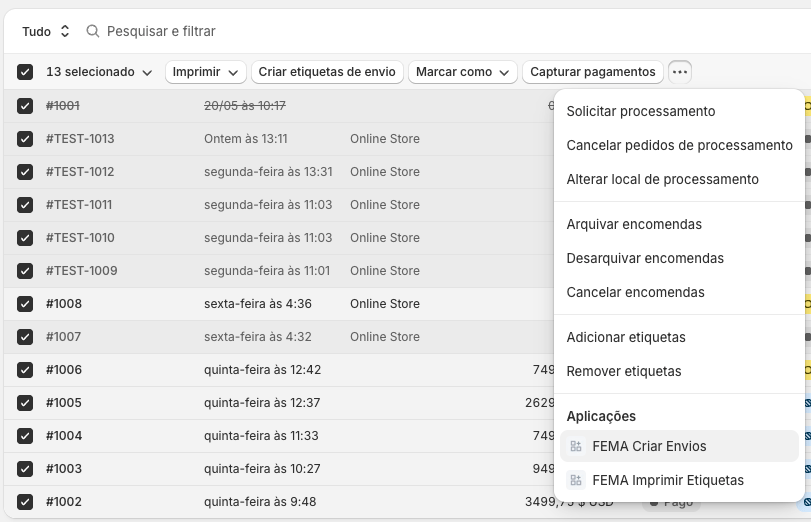This screenshot has width=811, height=522.
Task: Click Capturar pagamentos button
Action: [x=593, y=72]
